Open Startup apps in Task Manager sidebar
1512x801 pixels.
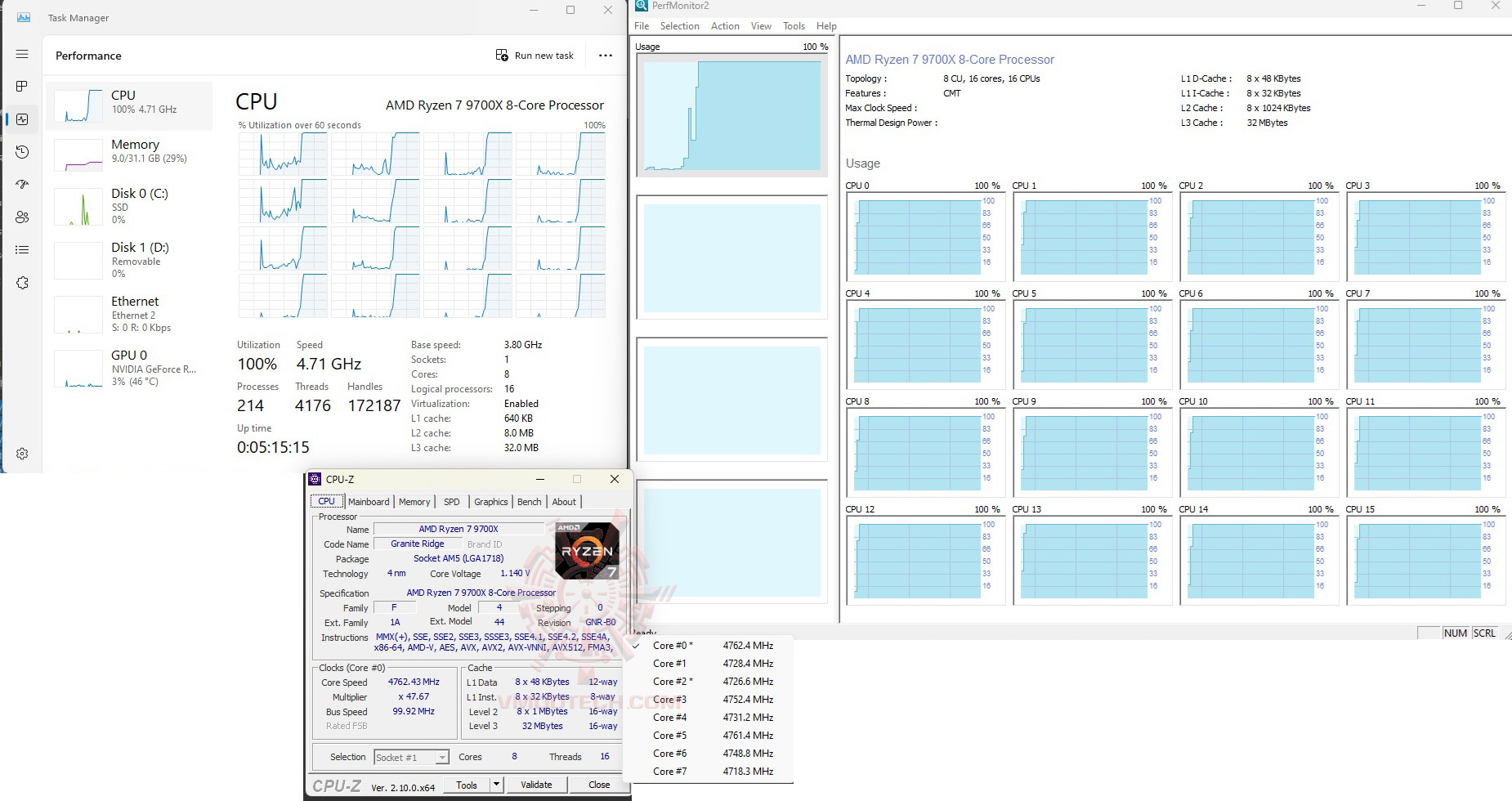point(22,185)
